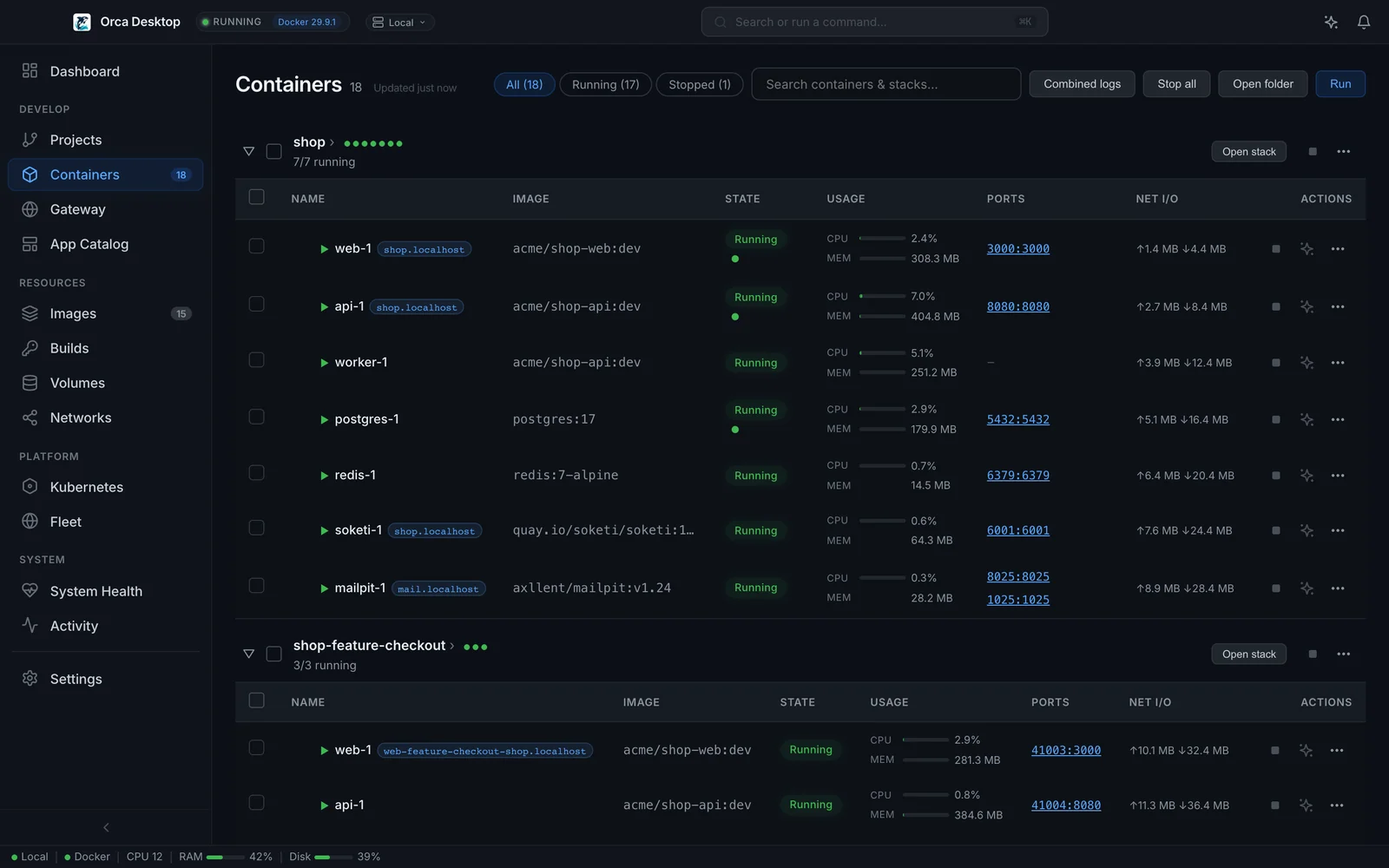Expand the mailpit-1 container row

pyautogui.click(x=324, y=589)
